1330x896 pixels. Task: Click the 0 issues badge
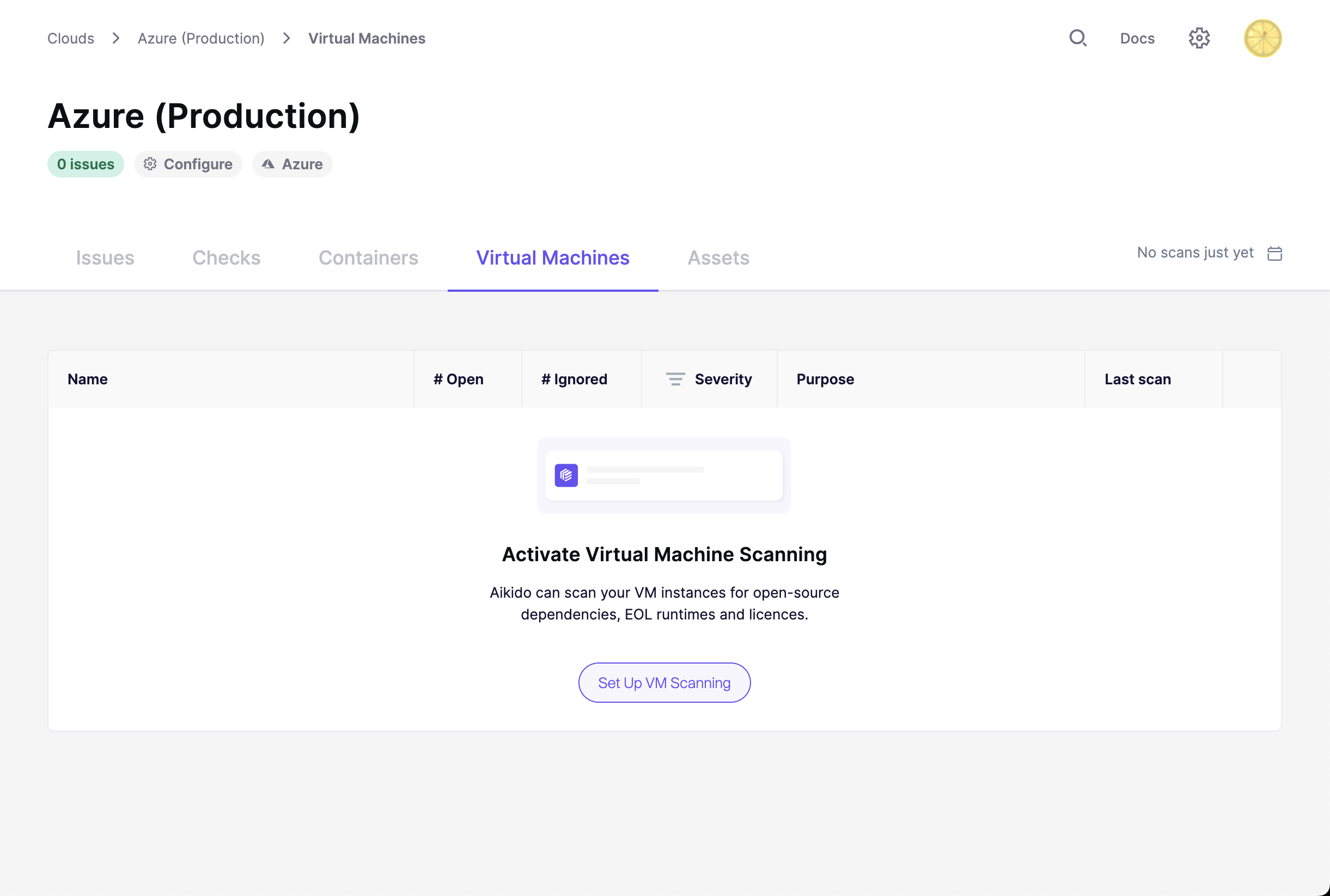point(86,164)
